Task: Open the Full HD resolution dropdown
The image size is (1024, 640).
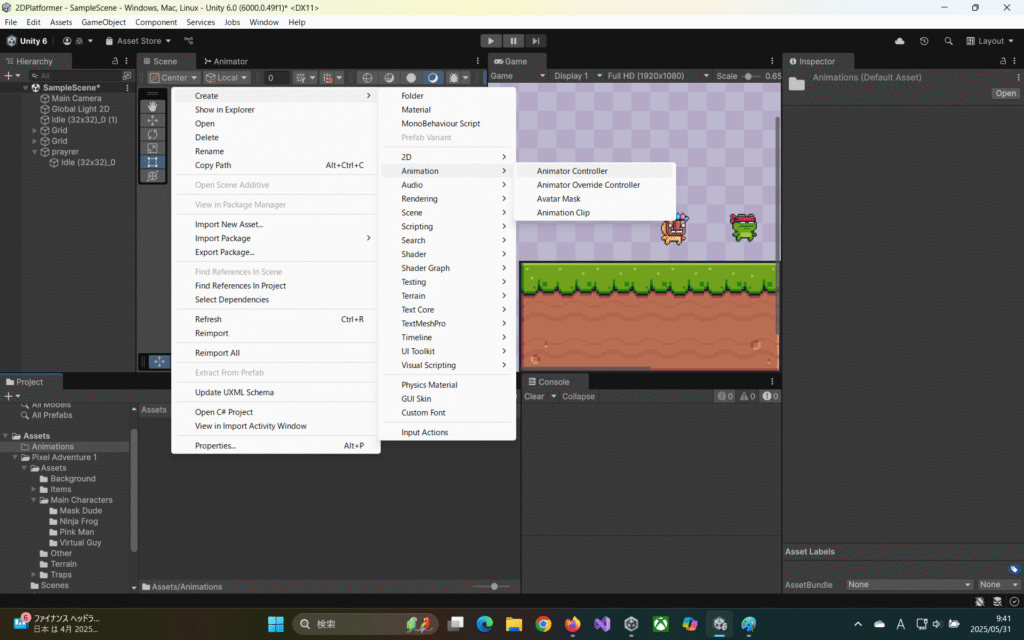Action: point(658,76)
